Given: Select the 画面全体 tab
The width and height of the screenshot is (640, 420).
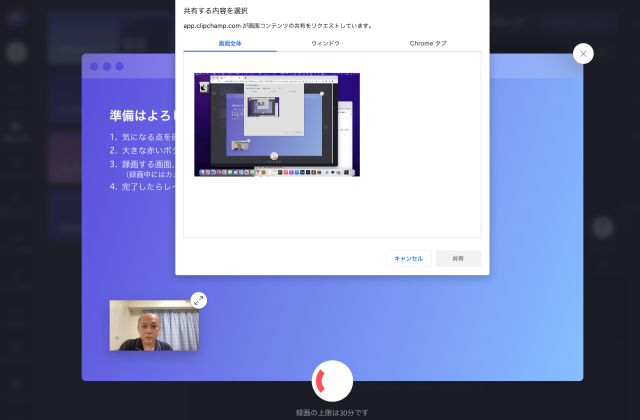Looking at the screenshot, I should point(229,44).
